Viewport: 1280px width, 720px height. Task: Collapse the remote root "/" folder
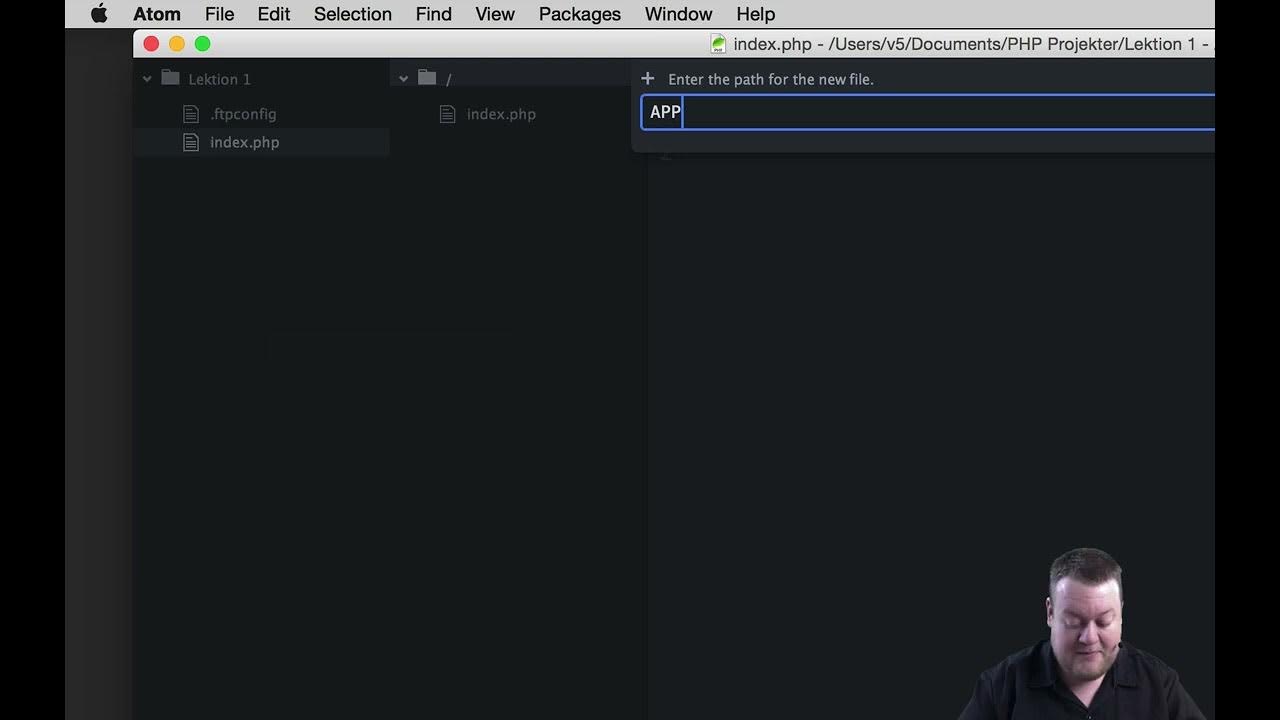point(404,79)
